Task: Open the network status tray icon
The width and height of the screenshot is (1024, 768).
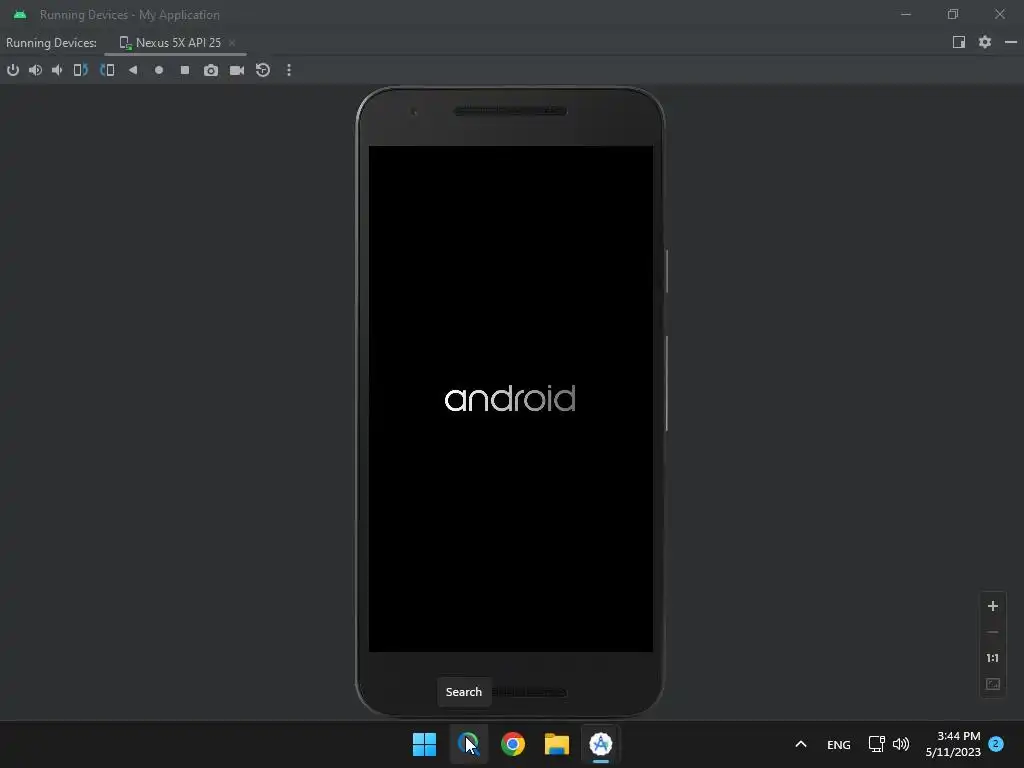Action: point(876,744)
